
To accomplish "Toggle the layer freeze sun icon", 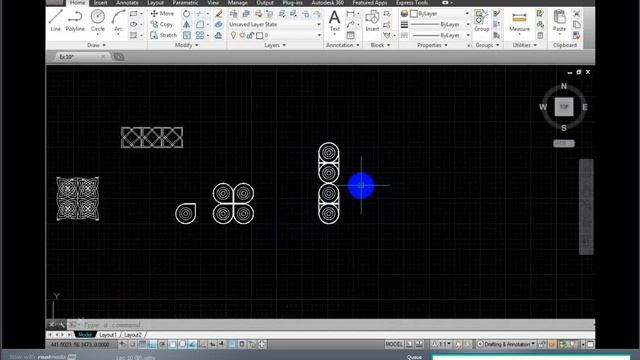I will click(242, 36).
